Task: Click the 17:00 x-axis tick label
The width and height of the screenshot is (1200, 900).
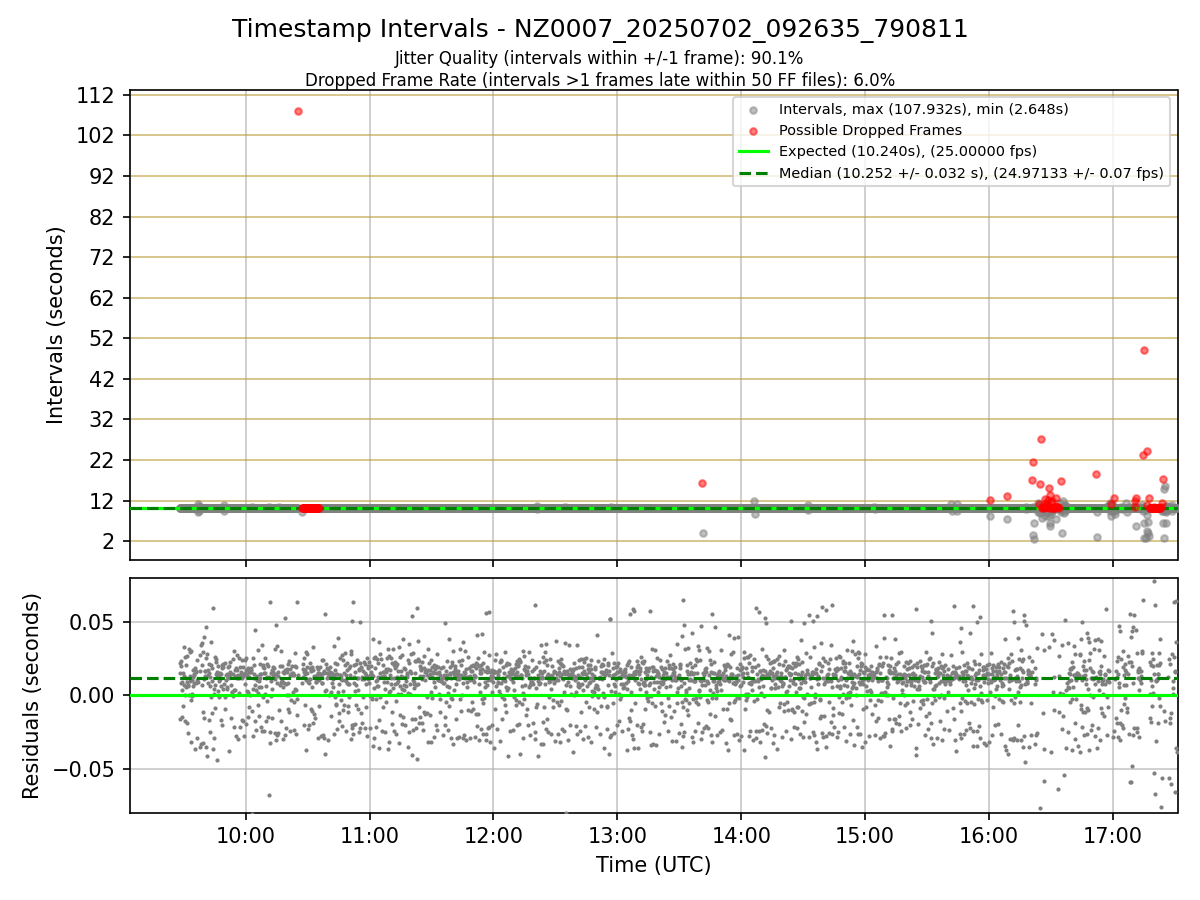Action: pos(1113,835)
